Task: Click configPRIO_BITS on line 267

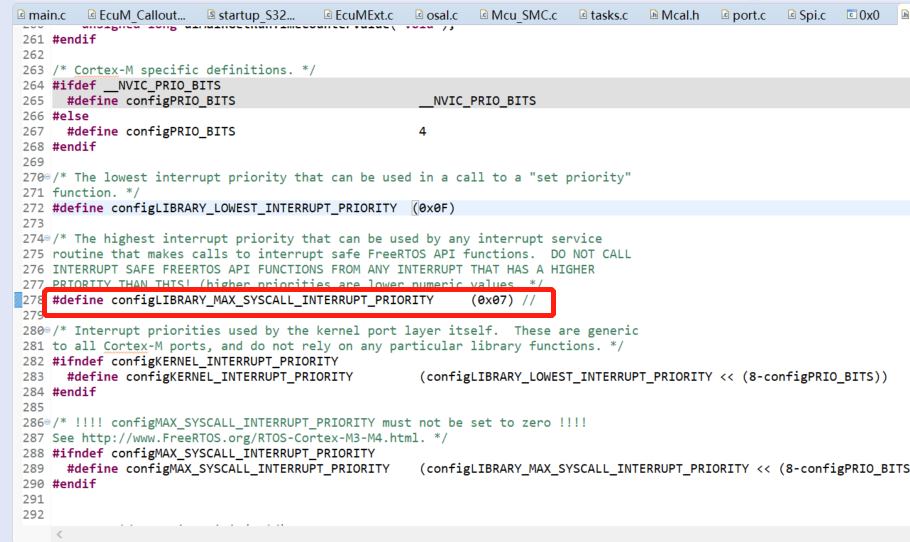Action: coord(180,131)
